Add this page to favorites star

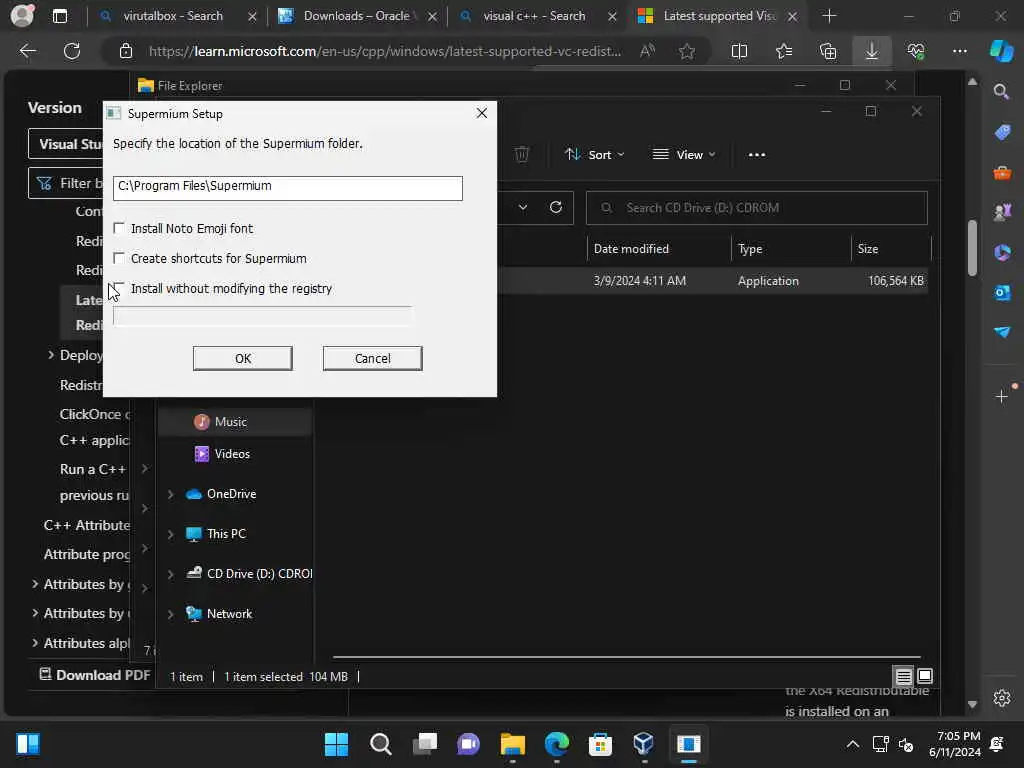tap(686, 51)
